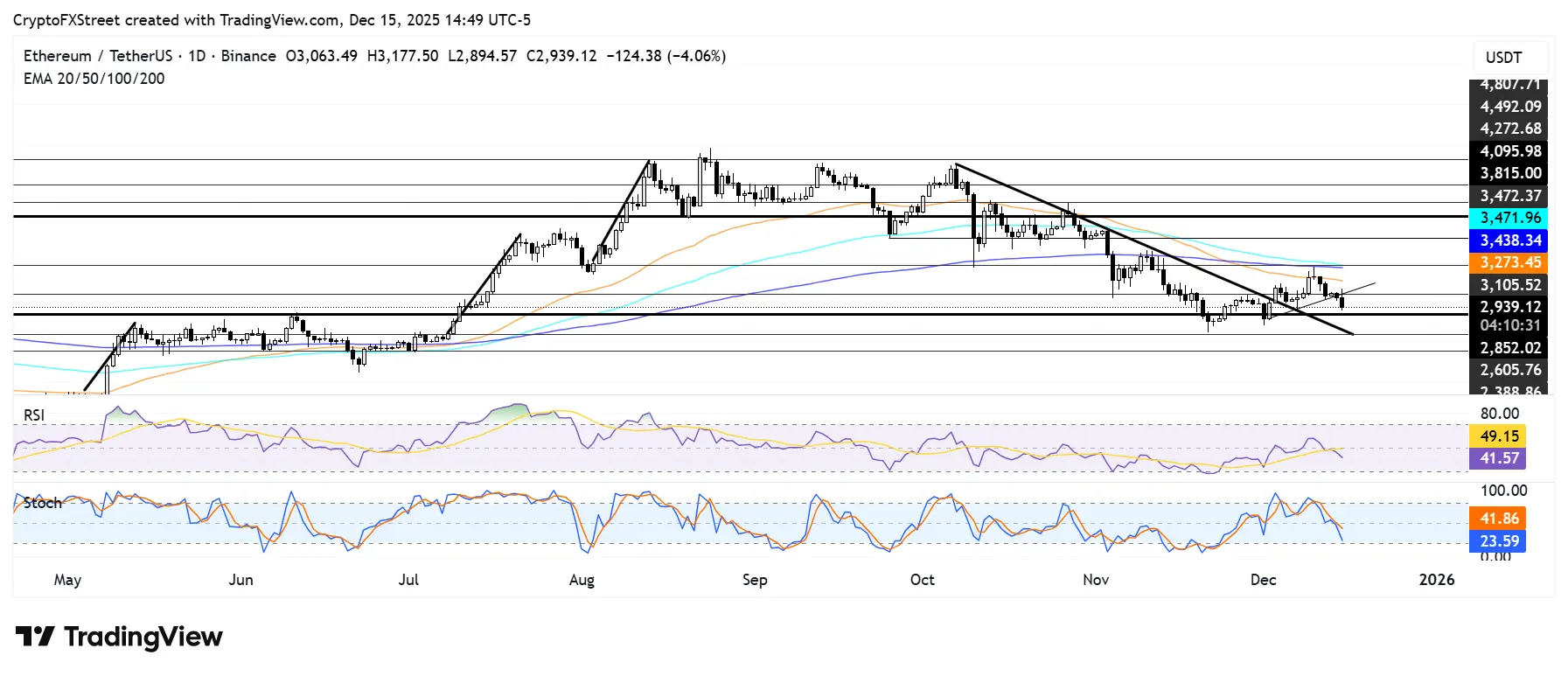This screenshot has height=676, width=1568.
Task: Click the current price label 2,939.12
Action: coord(1509,307)
